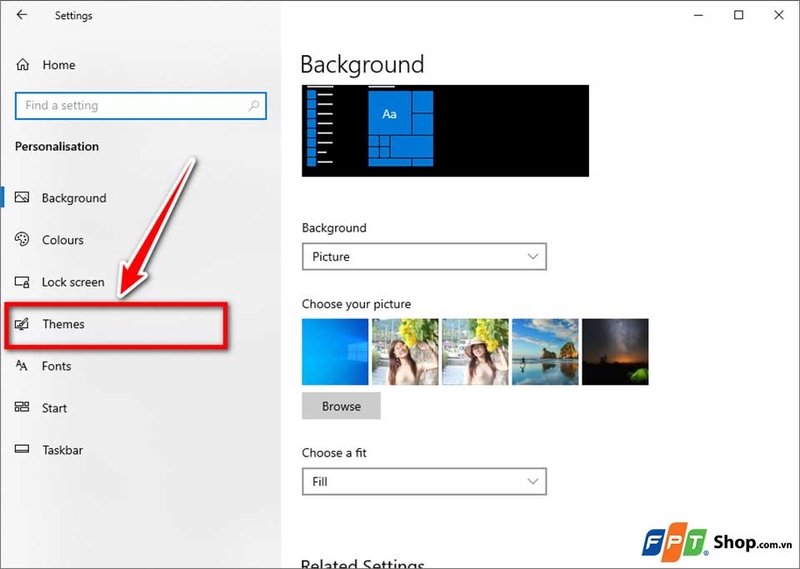Close the Settings window
The image size is (800, 569).
[779, 15]
